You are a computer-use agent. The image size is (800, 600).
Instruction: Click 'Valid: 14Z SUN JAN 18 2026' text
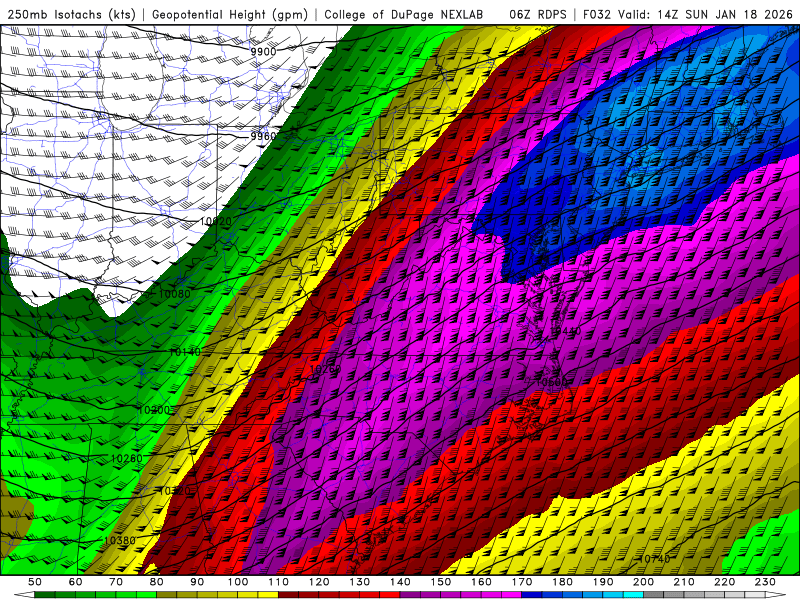coord(706,14)
